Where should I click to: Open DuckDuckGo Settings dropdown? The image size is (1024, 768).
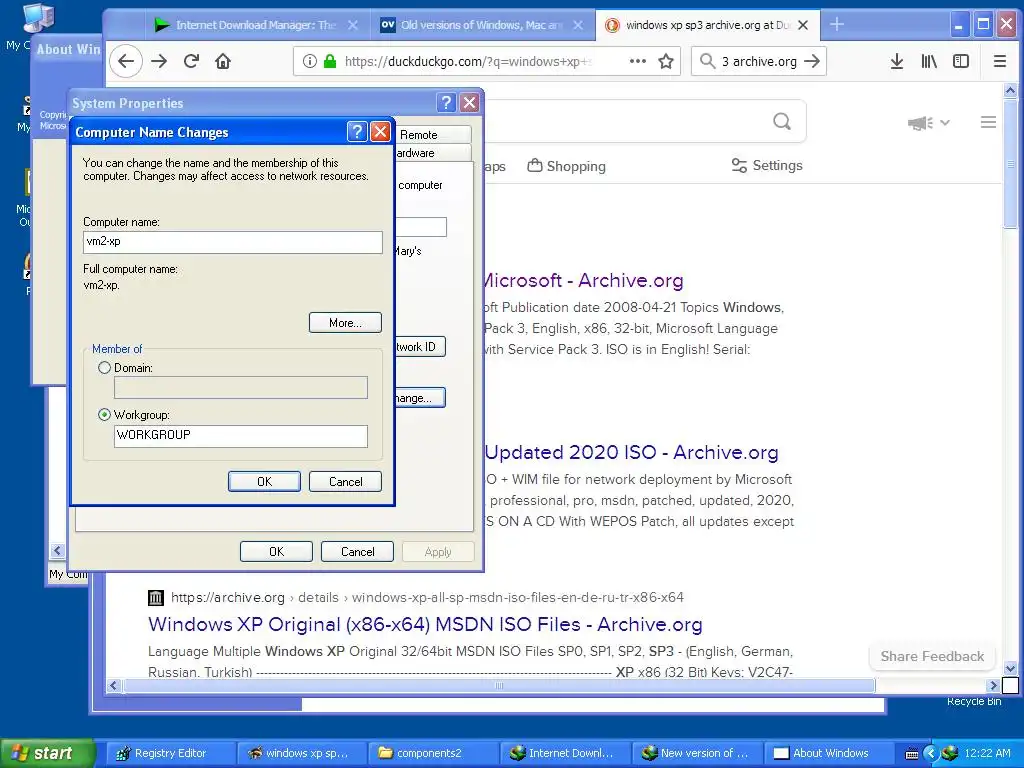(767, 165)
